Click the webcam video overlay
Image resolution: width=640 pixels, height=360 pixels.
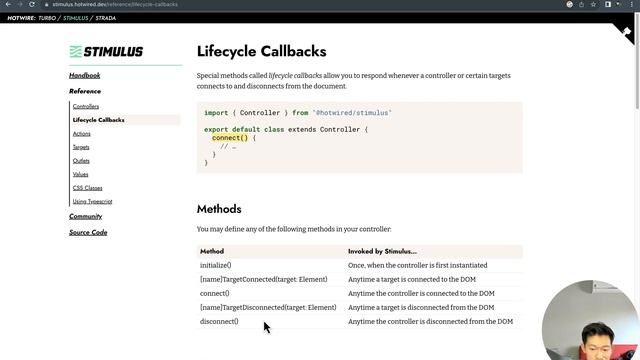tap(591, 320)
